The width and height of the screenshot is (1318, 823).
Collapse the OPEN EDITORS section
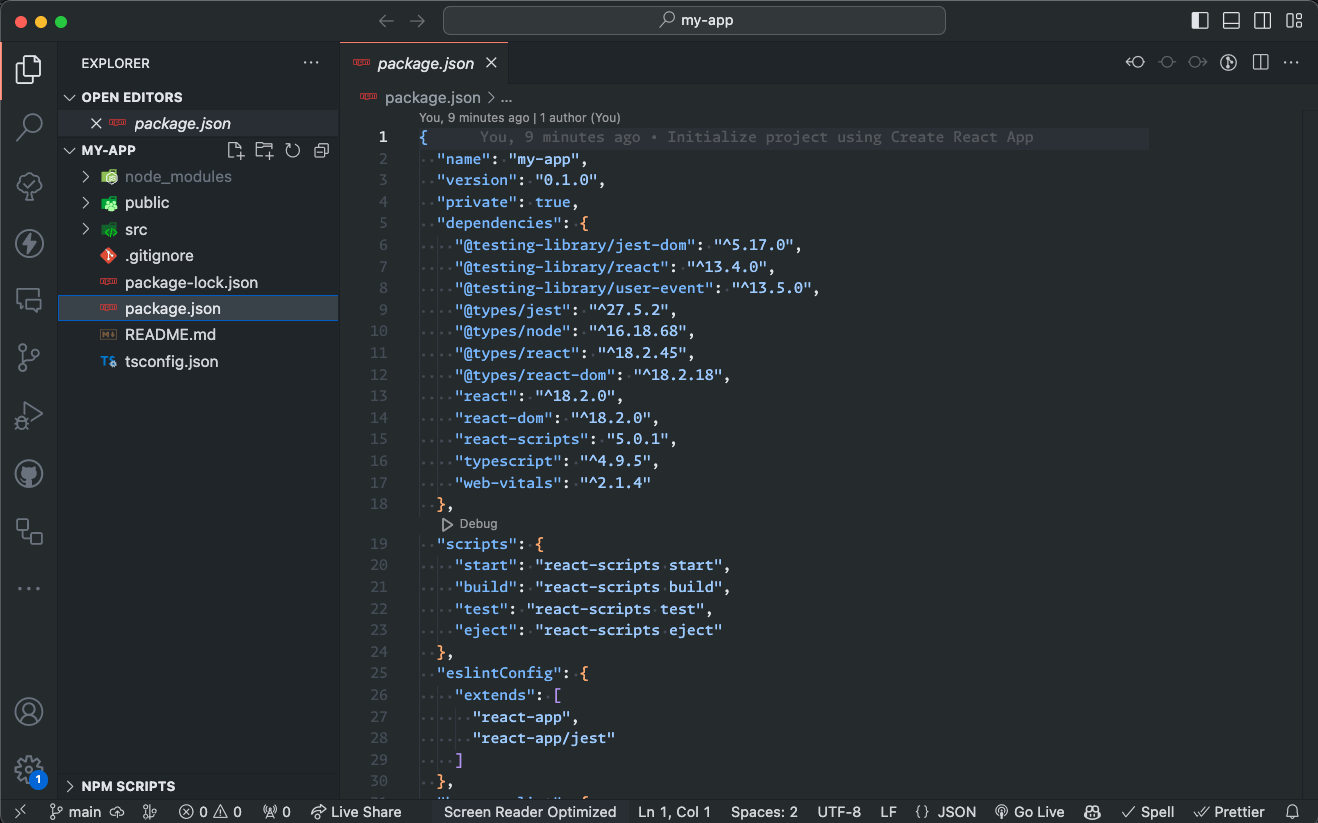70,97
